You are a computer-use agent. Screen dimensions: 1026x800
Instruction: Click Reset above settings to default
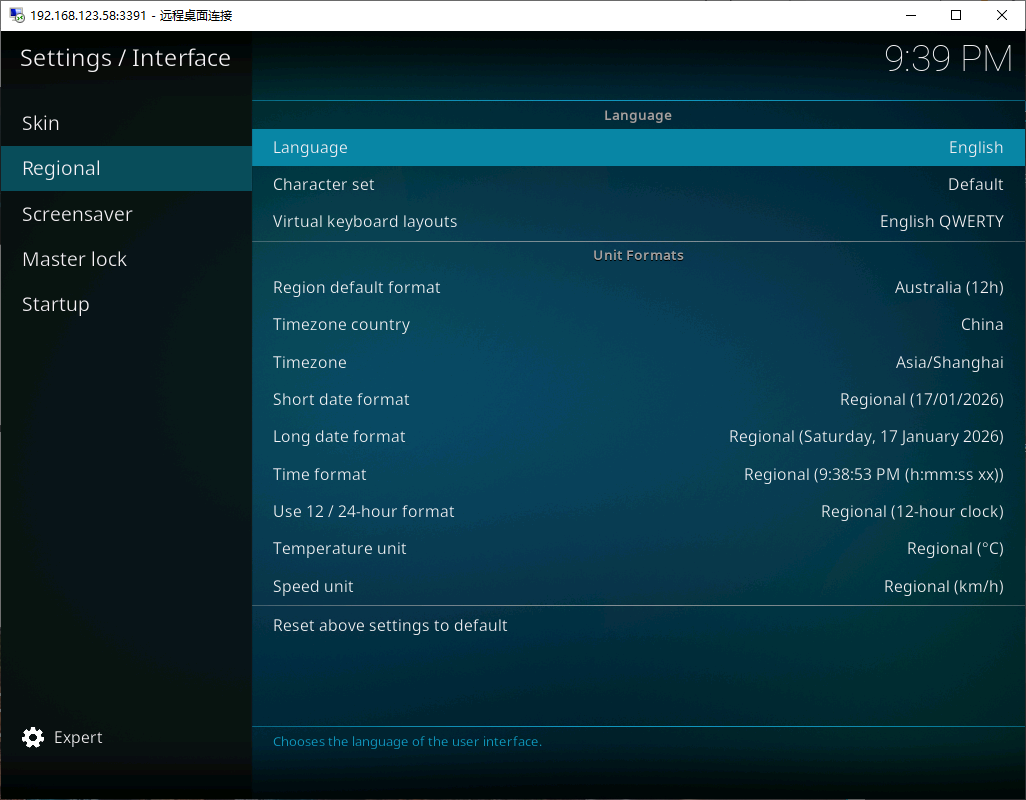(x=390, y=625)
